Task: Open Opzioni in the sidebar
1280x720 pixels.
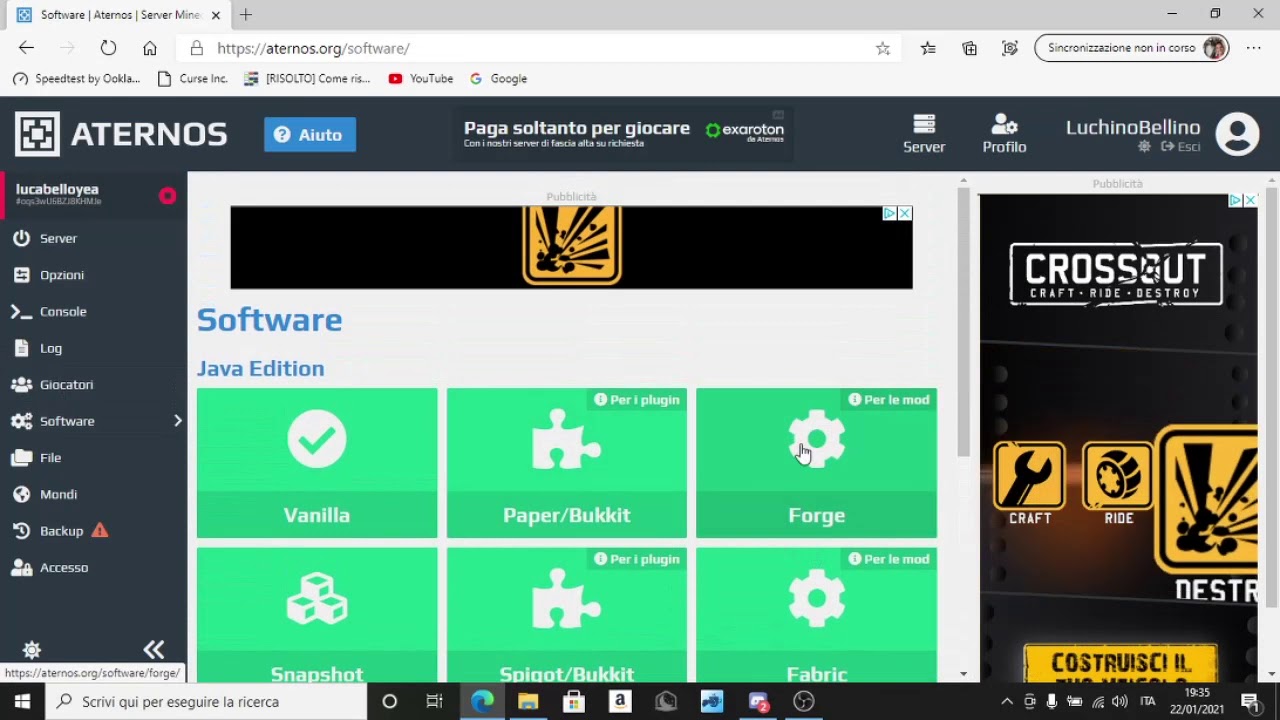Action: (x=62, y=275)
